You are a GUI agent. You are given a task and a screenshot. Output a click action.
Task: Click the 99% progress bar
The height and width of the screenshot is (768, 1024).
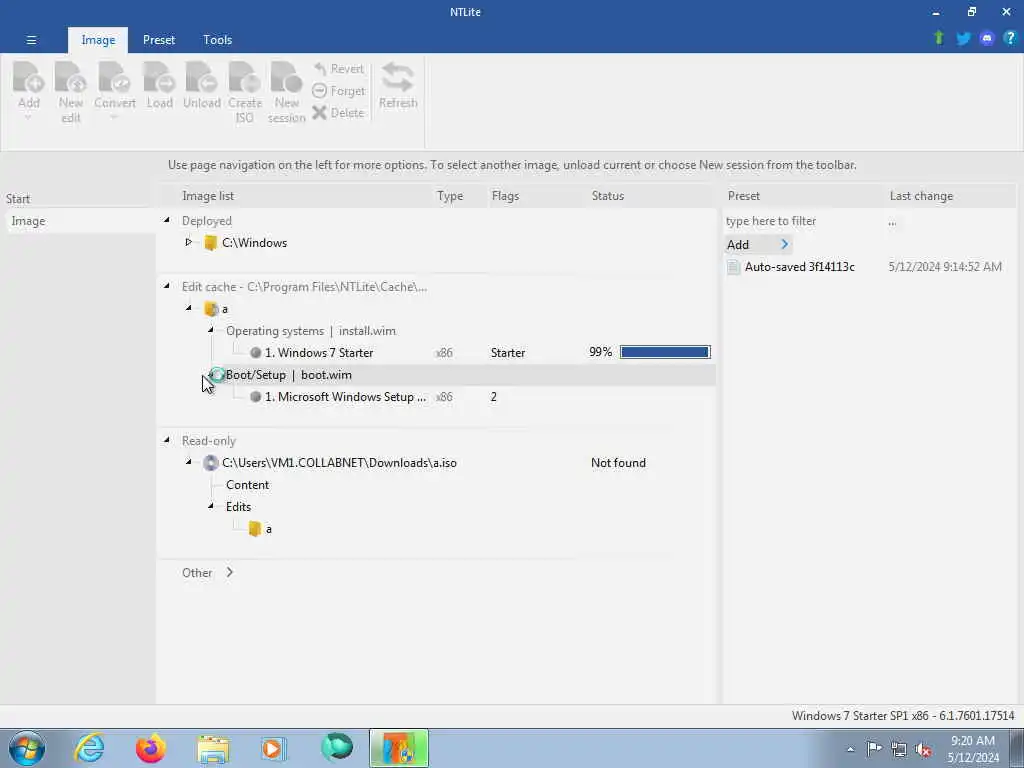[665, 352]
